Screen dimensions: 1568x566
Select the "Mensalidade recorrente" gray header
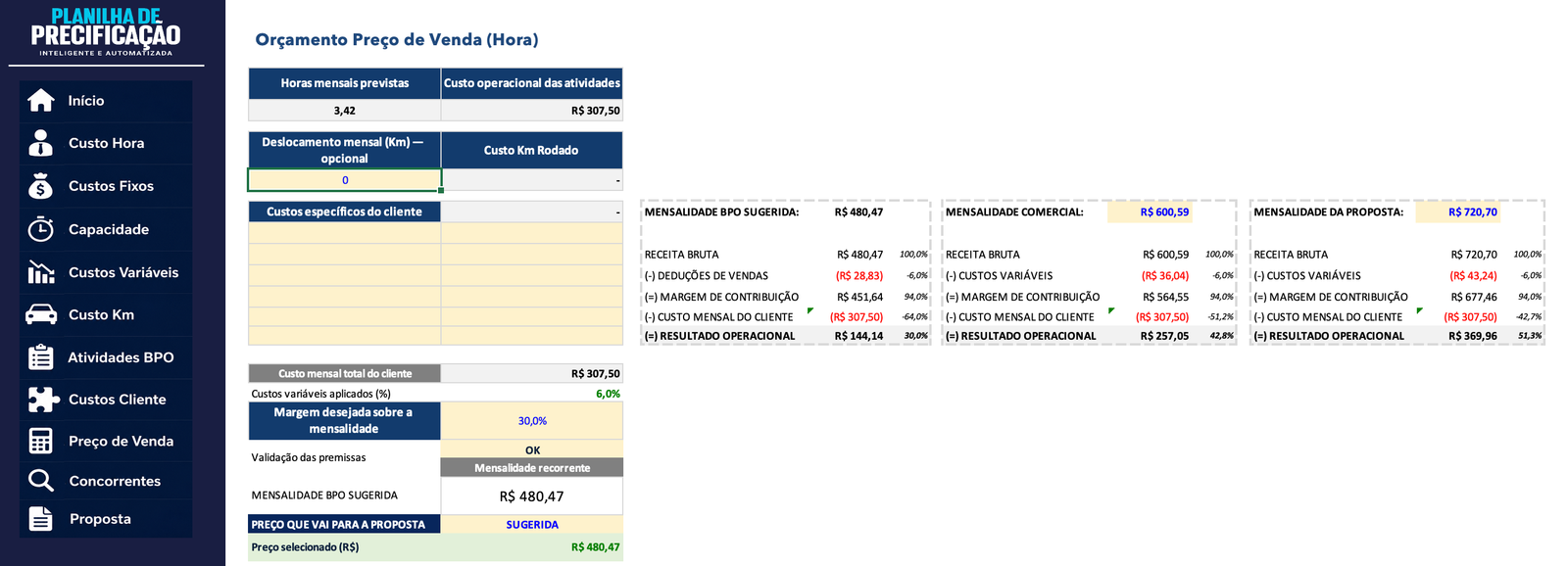[x=532, y=468]
